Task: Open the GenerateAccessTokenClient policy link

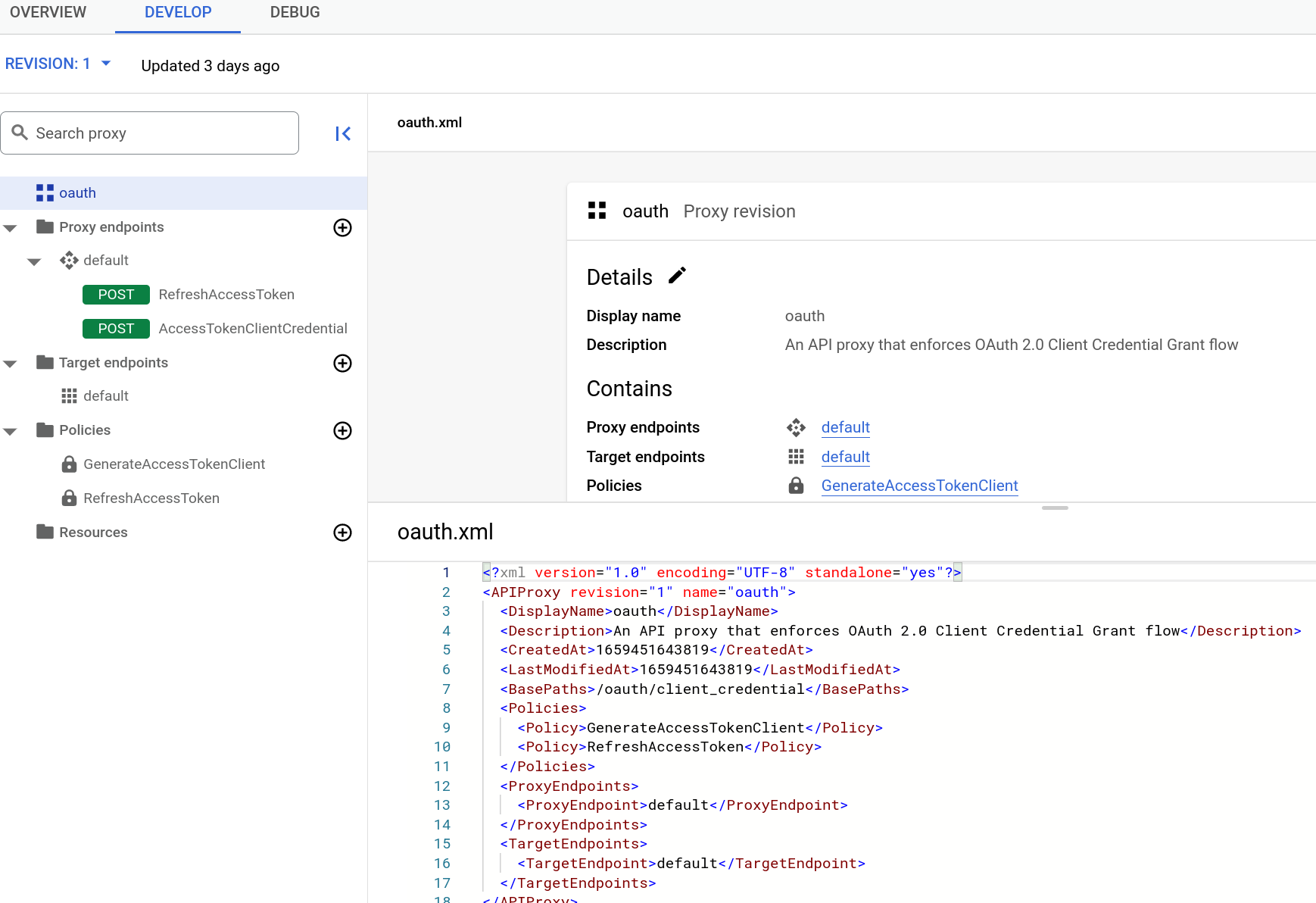Action: [919, 486]
